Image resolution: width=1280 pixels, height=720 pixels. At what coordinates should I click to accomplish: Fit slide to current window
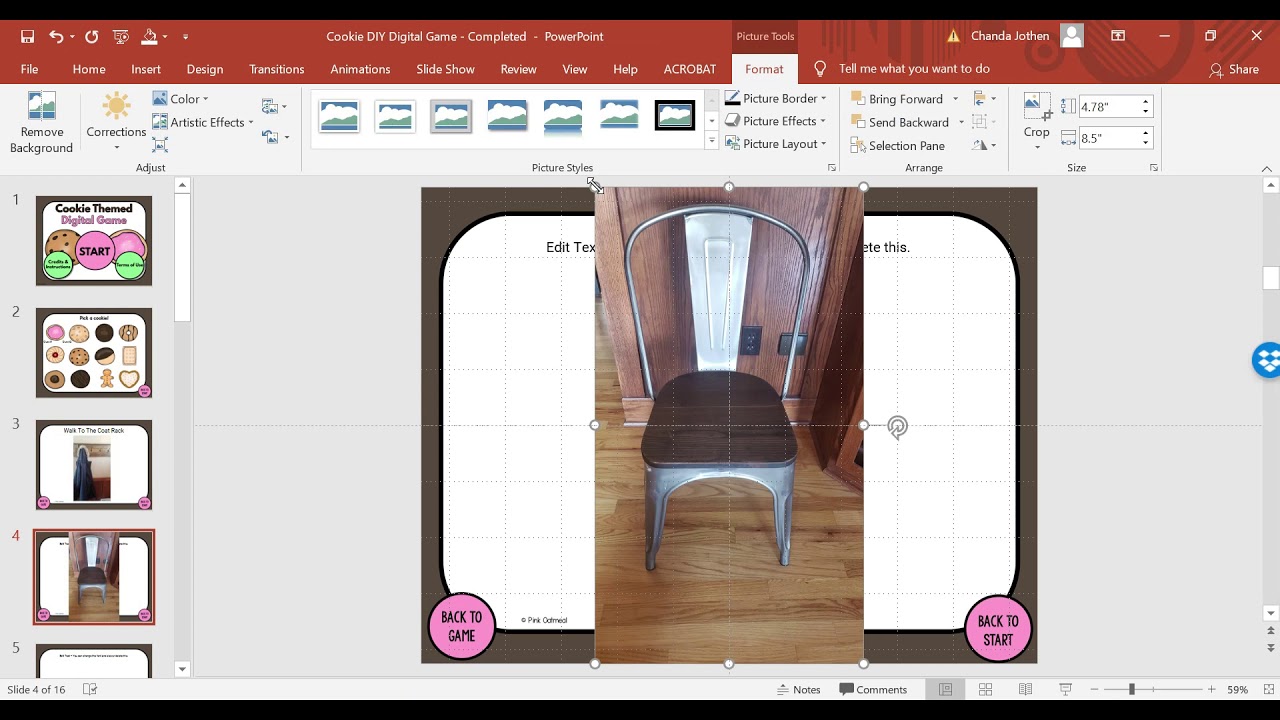click(1266, 689)
